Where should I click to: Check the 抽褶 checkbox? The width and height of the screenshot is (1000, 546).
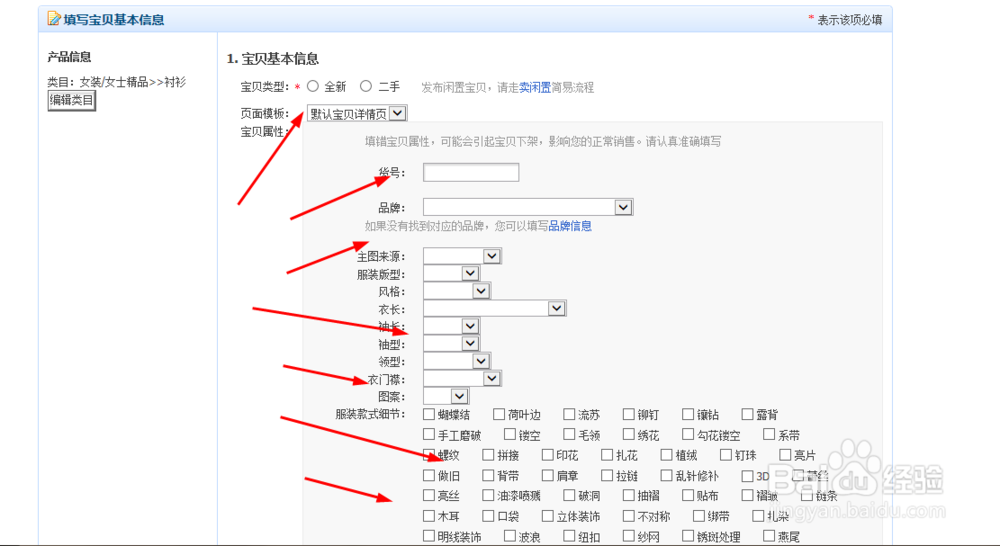[629, 495]
